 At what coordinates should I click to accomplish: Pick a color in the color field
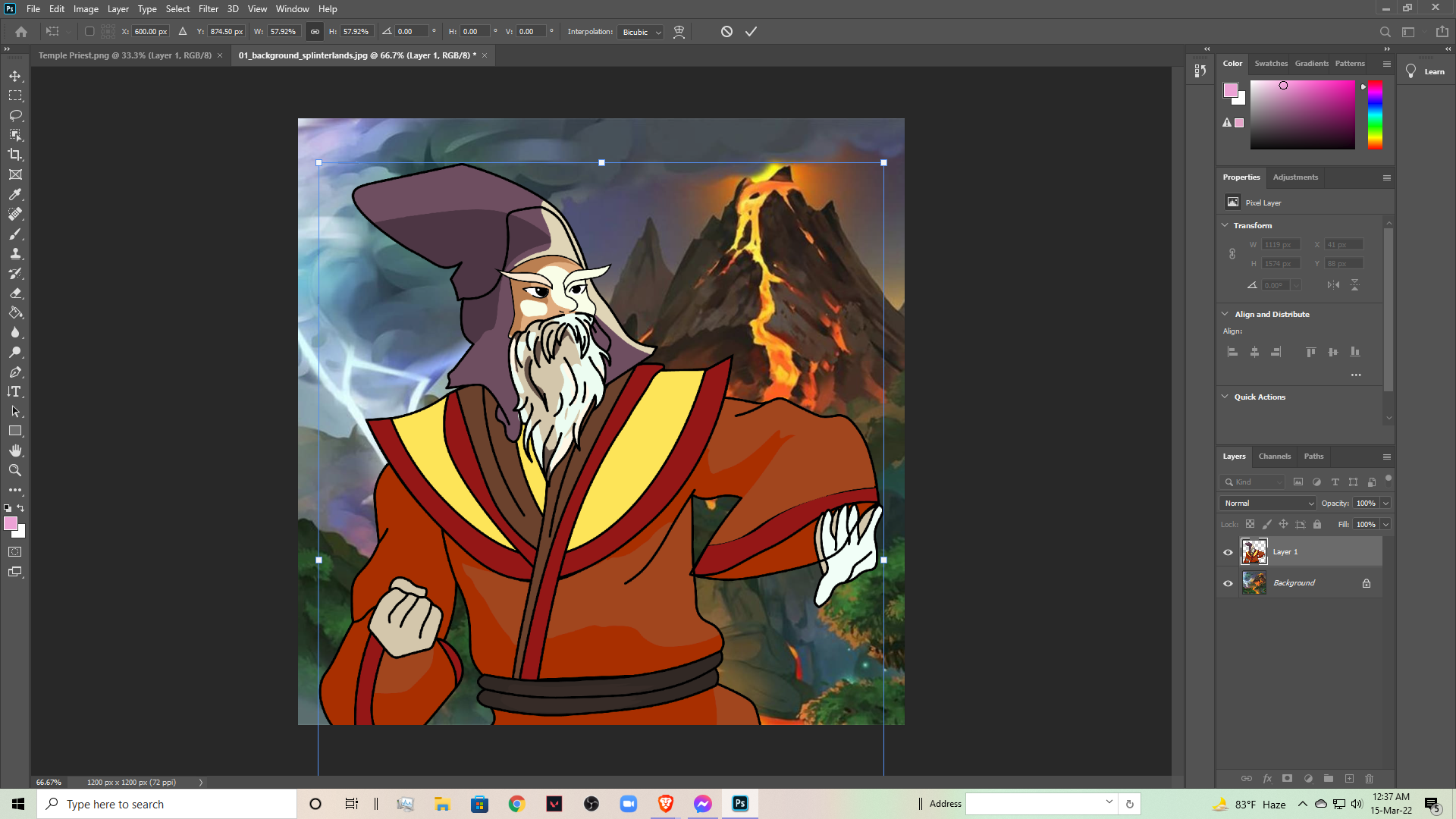tap(1302, 115)
